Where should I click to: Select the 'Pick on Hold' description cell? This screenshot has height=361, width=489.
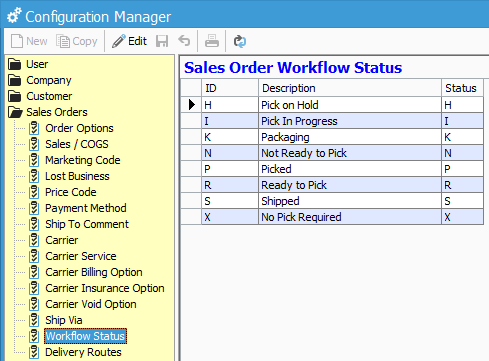click(x=350, y=105)
